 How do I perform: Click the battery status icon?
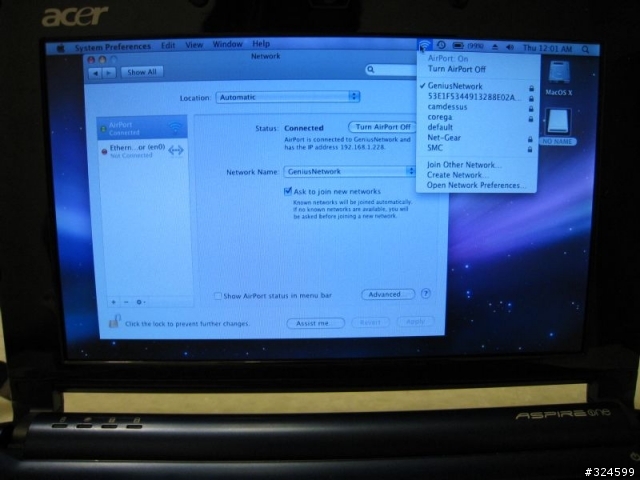pos(458,46)
